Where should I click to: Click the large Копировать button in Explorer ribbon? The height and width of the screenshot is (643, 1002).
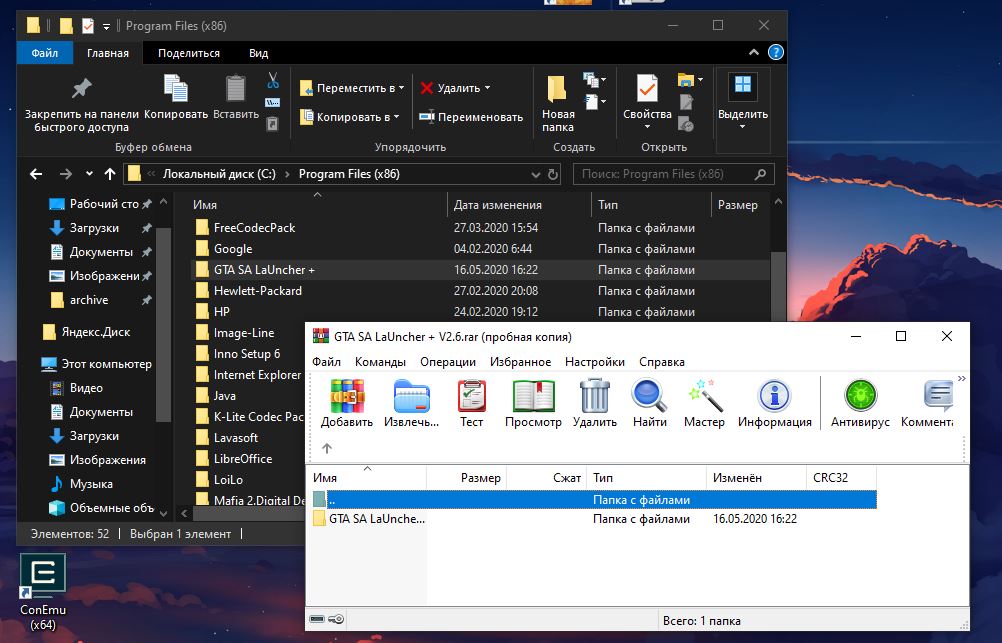point(176,98)
